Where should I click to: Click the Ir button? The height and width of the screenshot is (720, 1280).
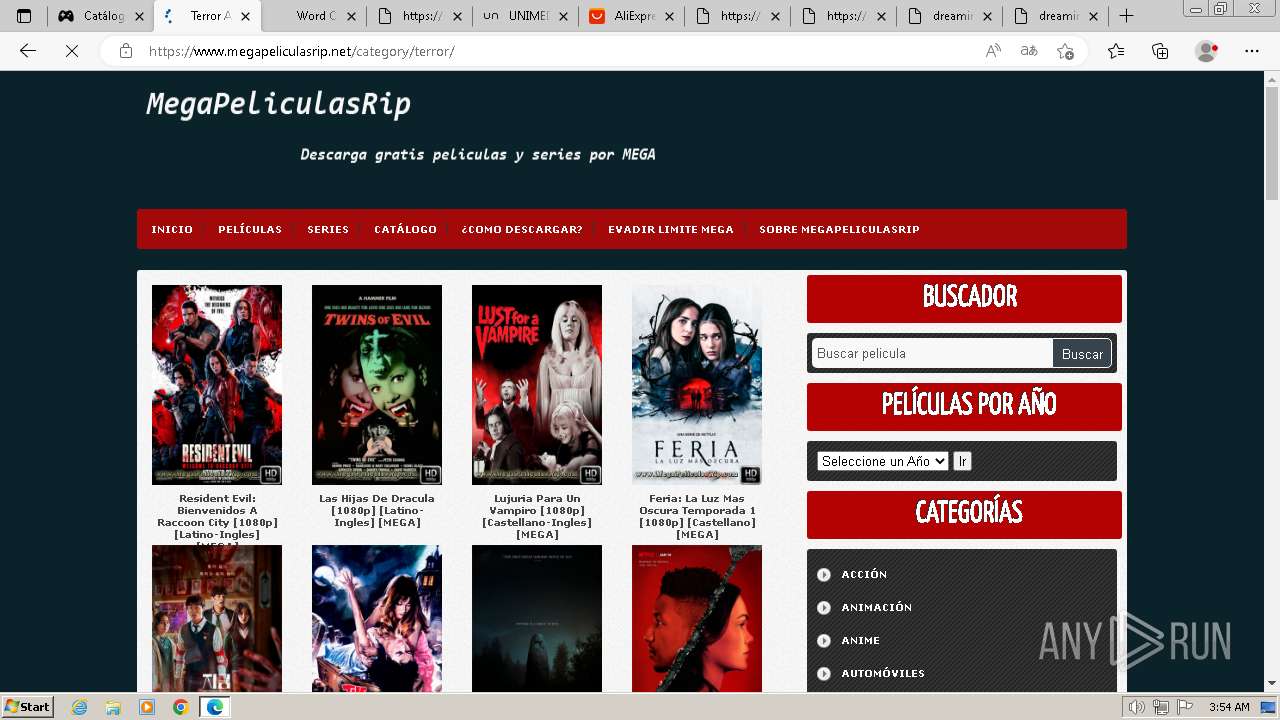pyautogui.click(x=962, y=461)
